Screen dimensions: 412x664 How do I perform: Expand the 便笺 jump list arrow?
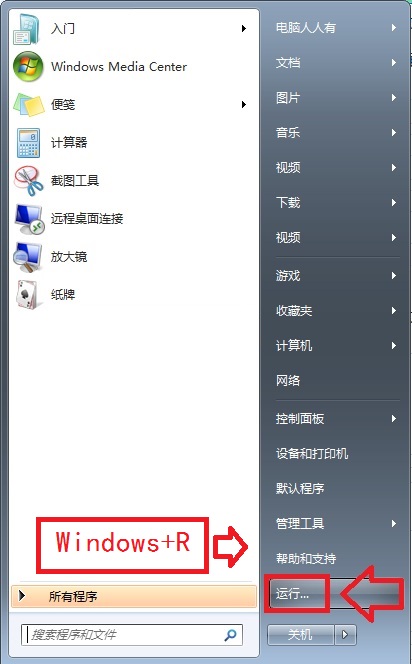click(x=243, y=105)
